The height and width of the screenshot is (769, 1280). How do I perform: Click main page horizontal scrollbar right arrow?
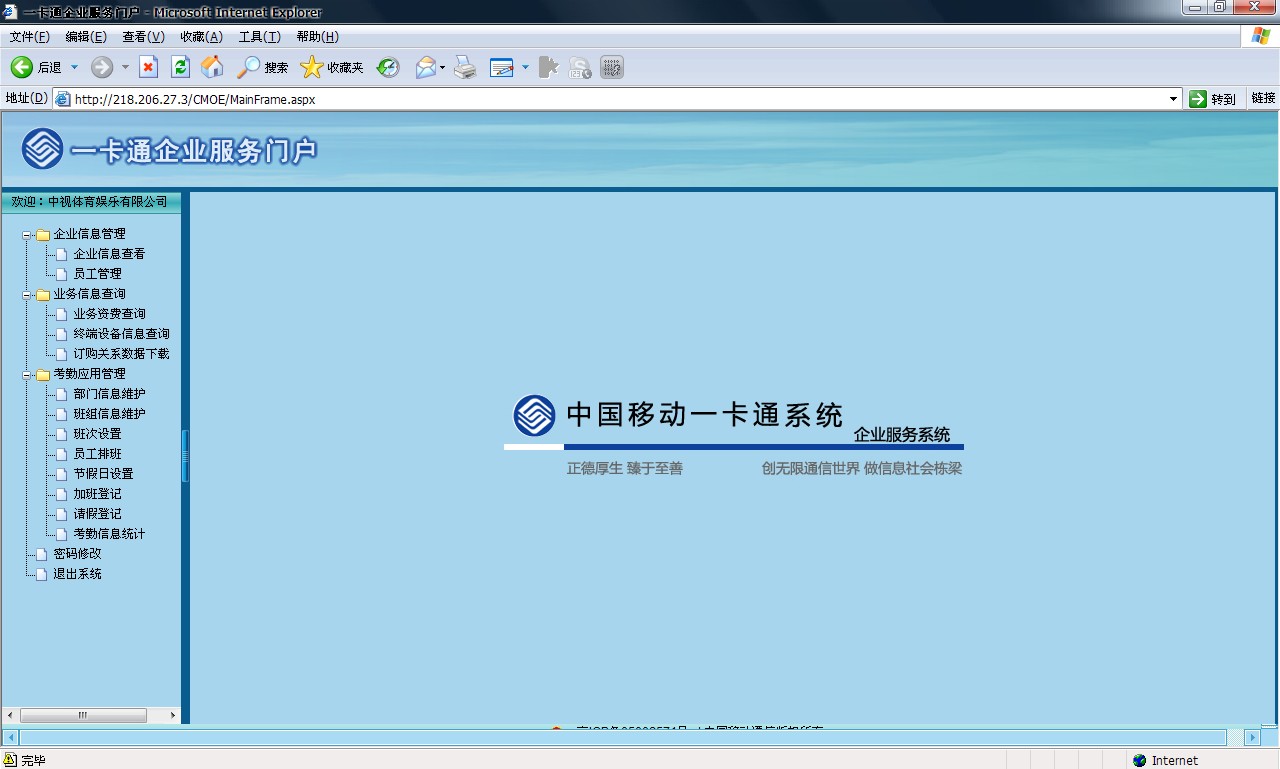coord(1252,738)
